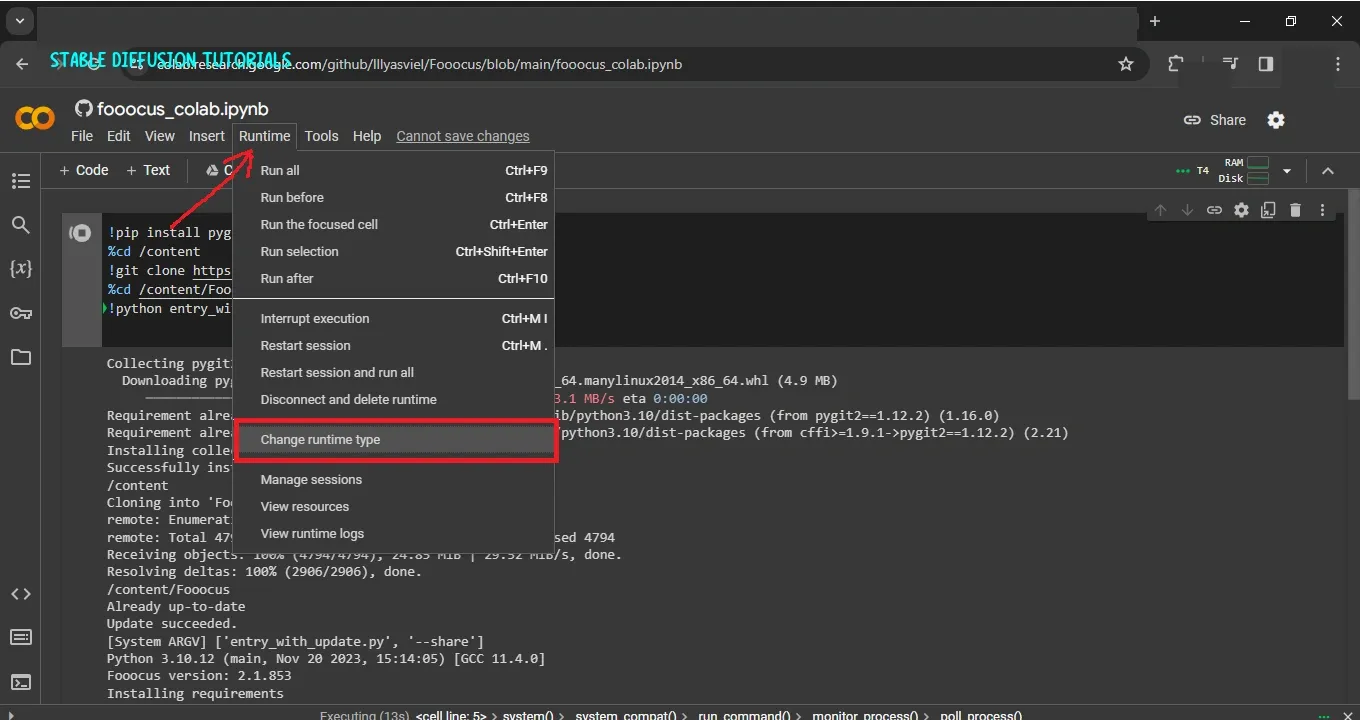Select Run before menu item
This screenshot has height=720, width=1360.
[394, 198]
